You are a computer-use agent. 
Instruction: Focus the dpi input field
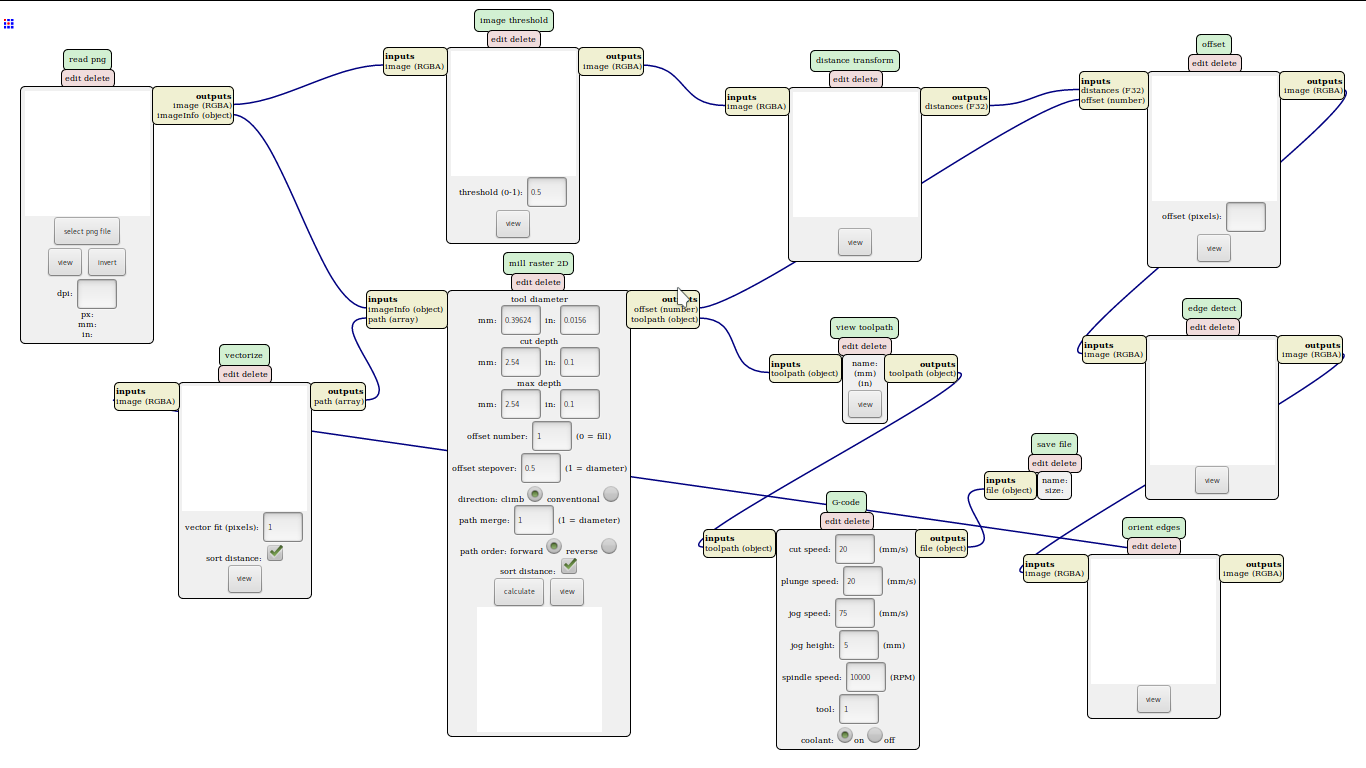pos(97,294)
